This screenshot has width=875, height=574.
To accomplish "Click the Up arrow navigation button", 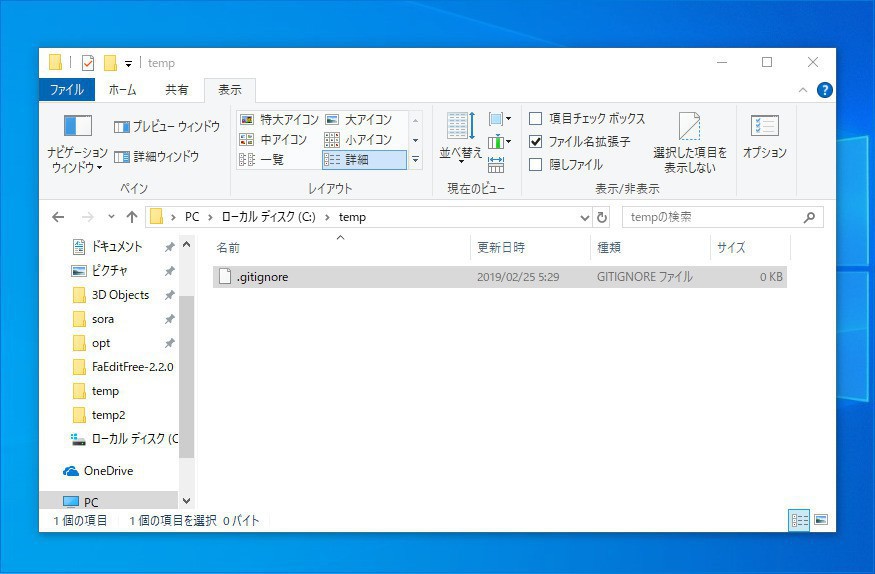I will coord(132,217).
